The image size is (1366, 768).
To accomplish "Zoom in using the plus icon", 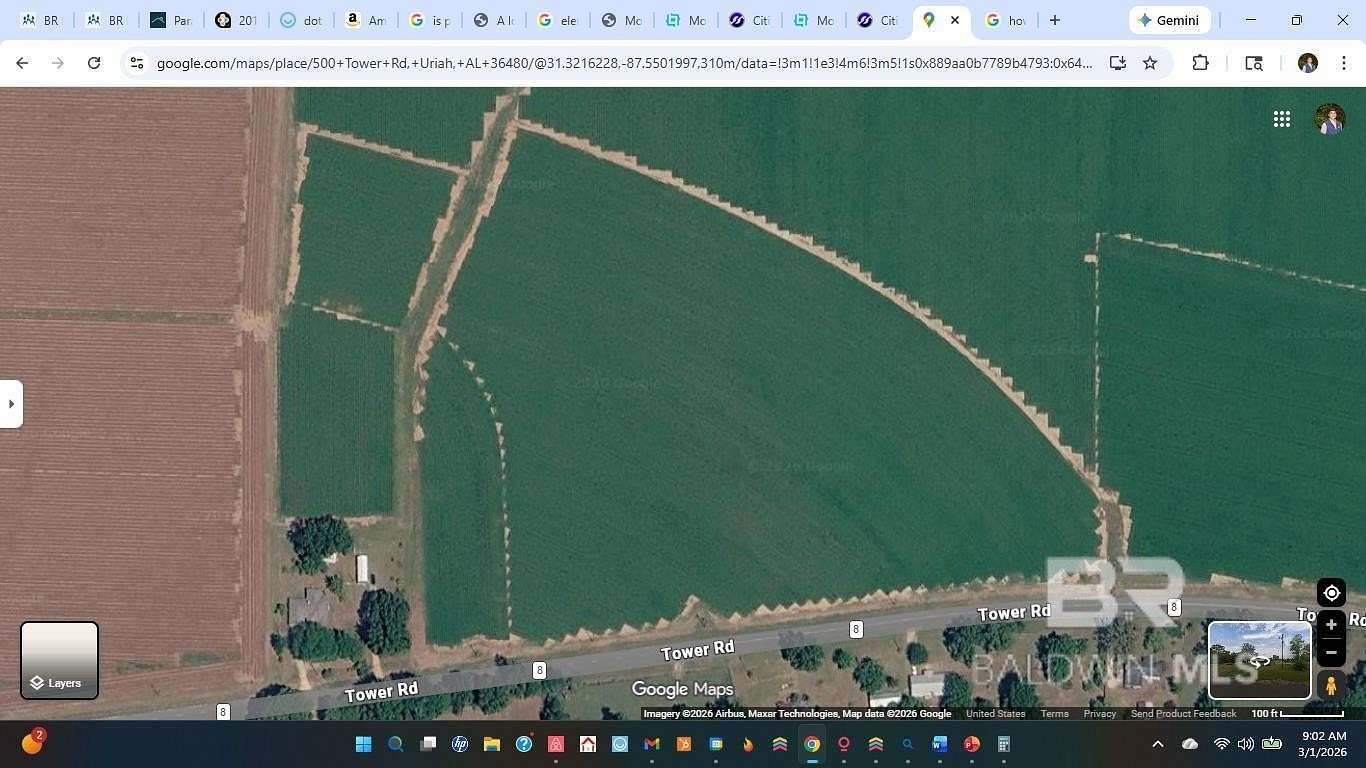I will 1330,624.
